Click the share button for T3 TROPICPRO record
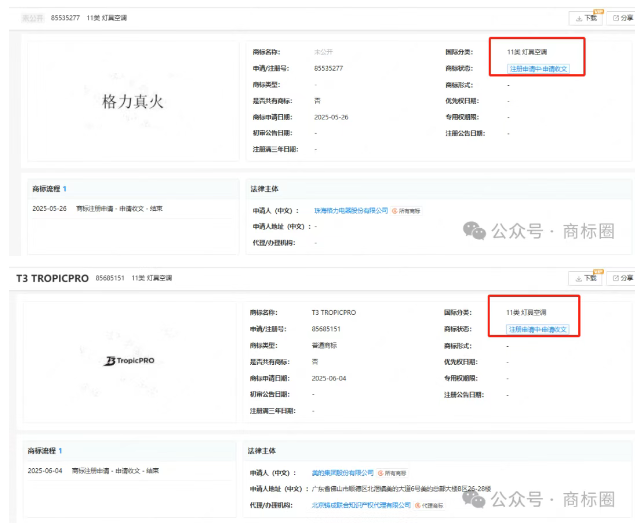 pos(621,277)
